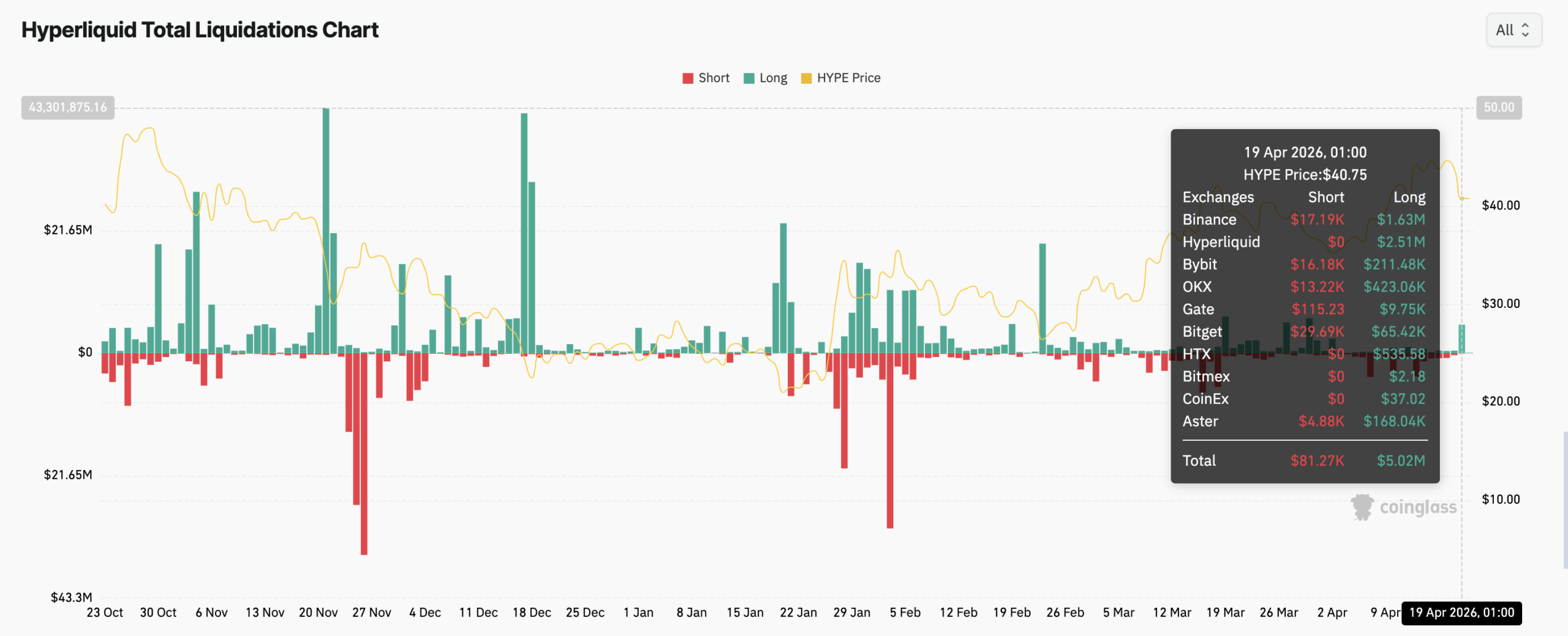Click the tall green Long bar near 18 Dec
The image size is (1568, 636).
click(524, 233)
